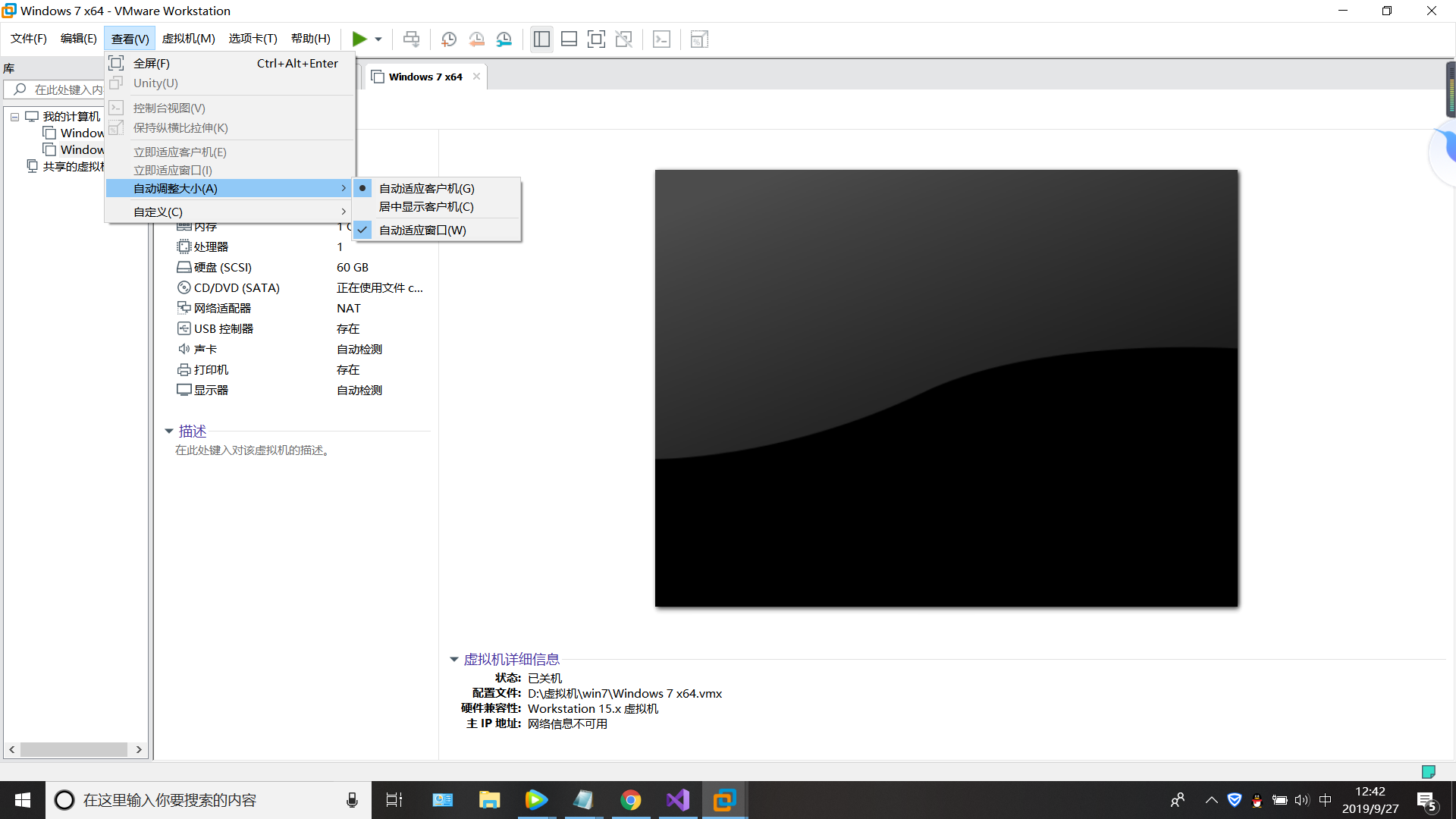Image resolution: width=1456 pixels, height=819 pixels.
Task: Open the 选项卡(T) menu
Action: (x=253, y=39)
